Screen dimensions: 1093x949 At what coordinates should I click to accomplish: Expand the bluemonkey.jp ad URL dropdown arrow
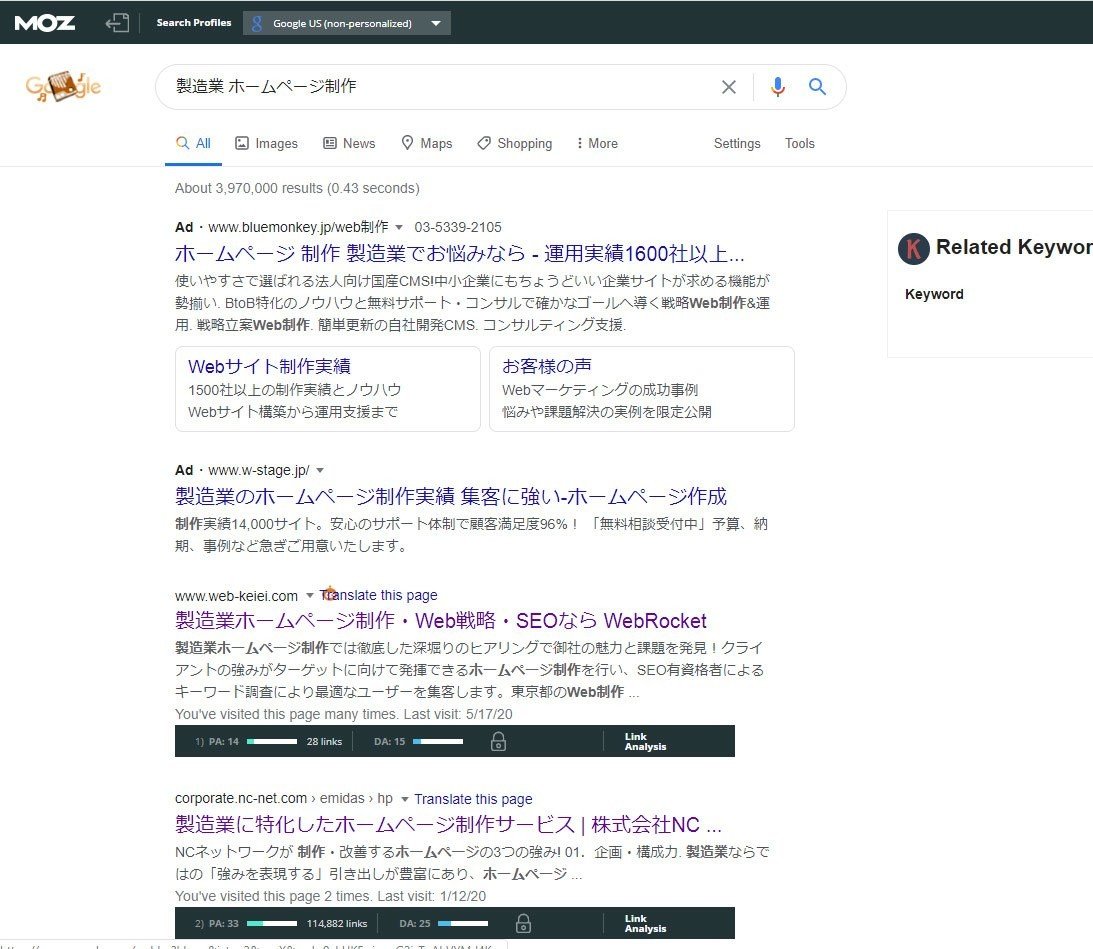coord(399,227)
